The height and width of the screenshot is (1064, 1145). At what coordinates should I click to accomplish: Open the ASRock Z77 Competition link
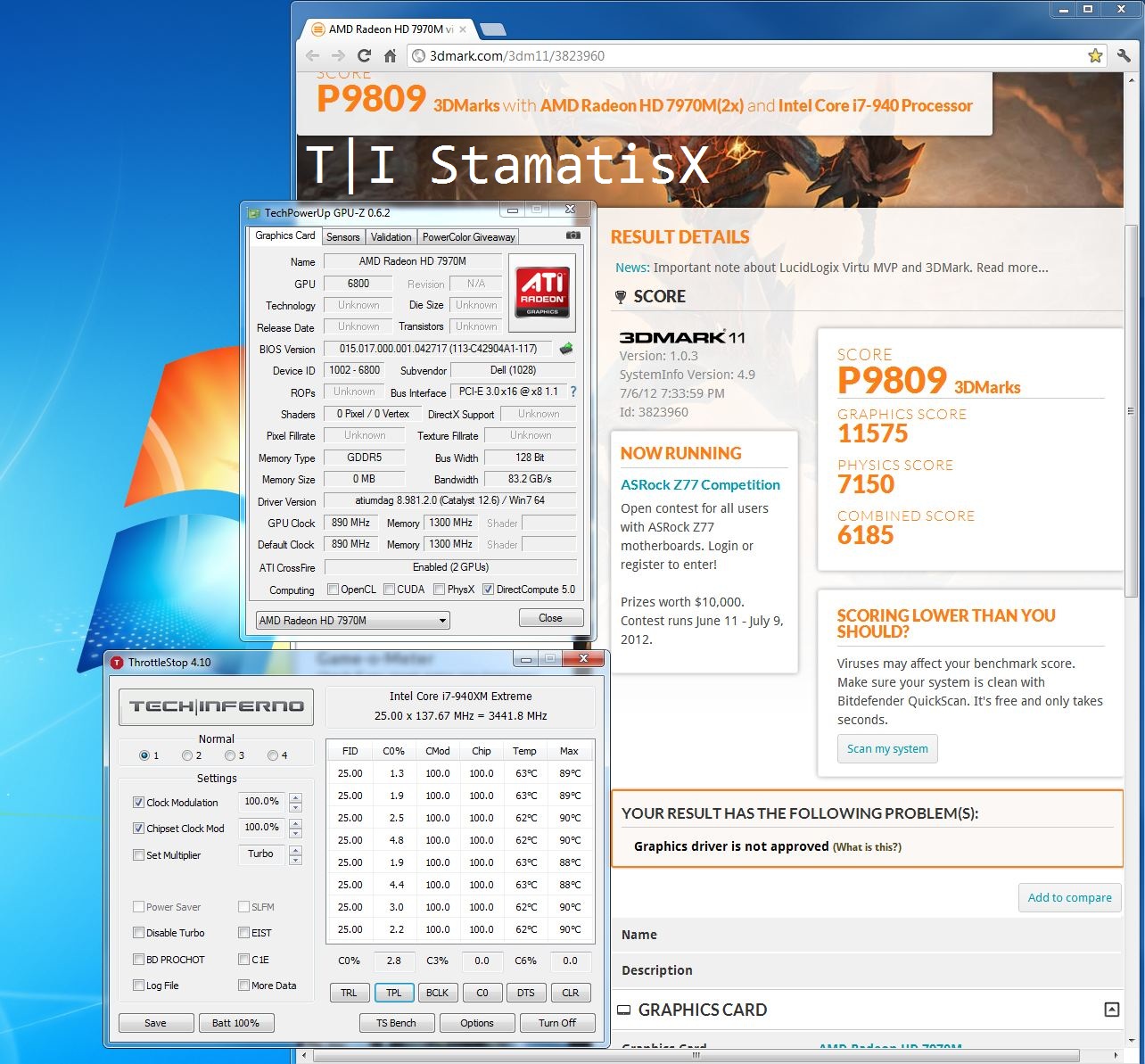(700, 485)
